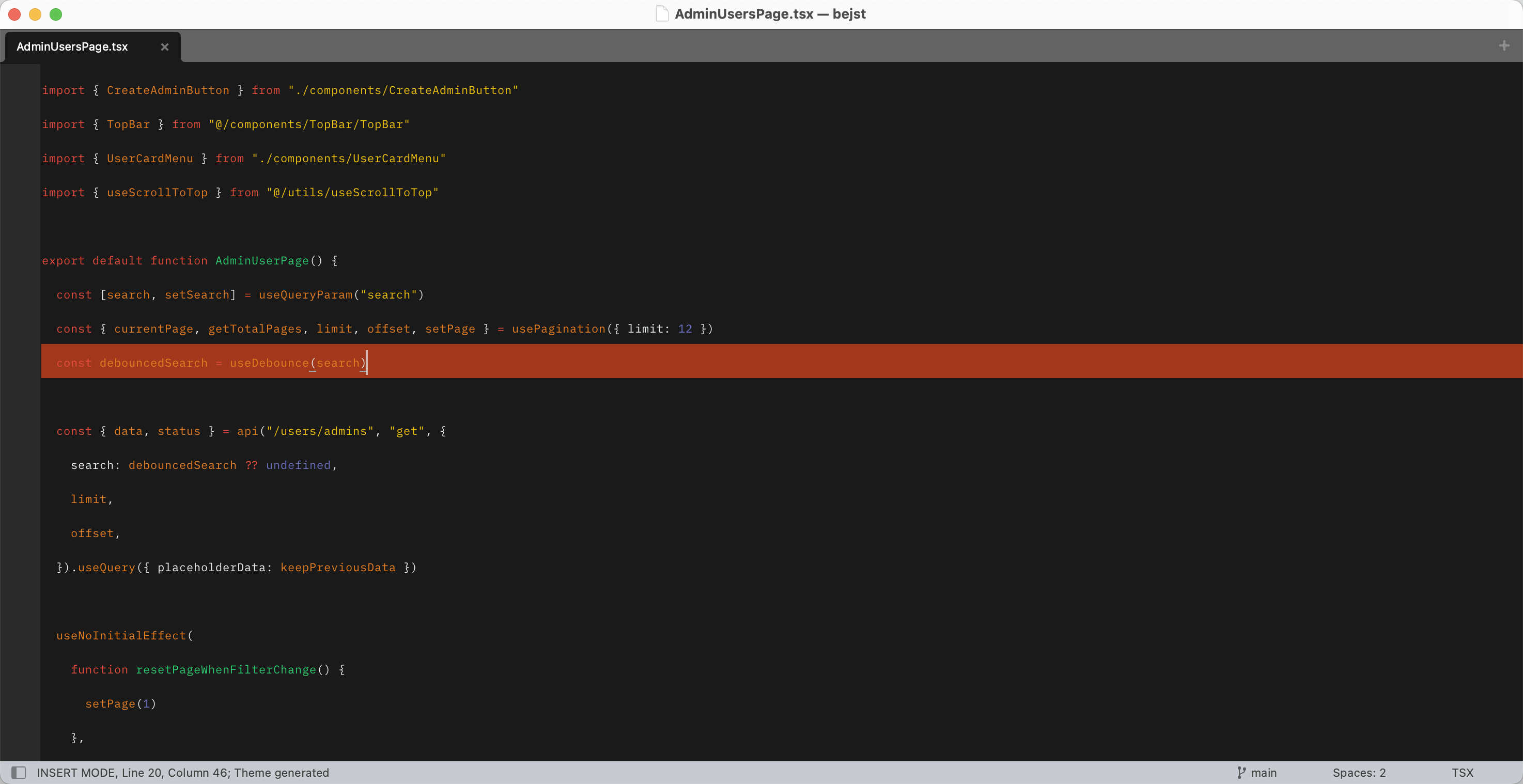Click the "get" string argument
Screen dimensions: 1523x784
point(407,432)
